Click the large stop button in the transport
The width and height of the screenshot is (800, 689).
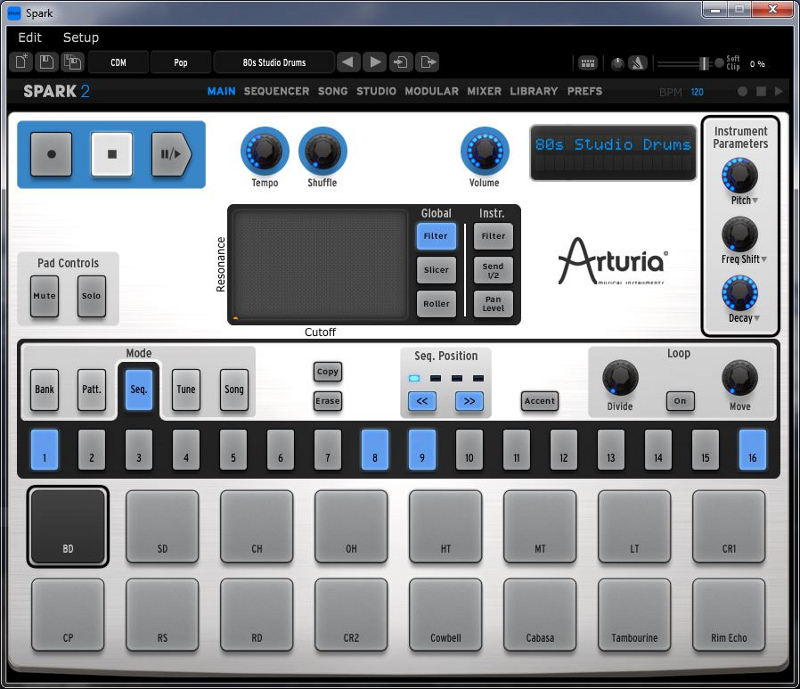[x=112, y=154]
